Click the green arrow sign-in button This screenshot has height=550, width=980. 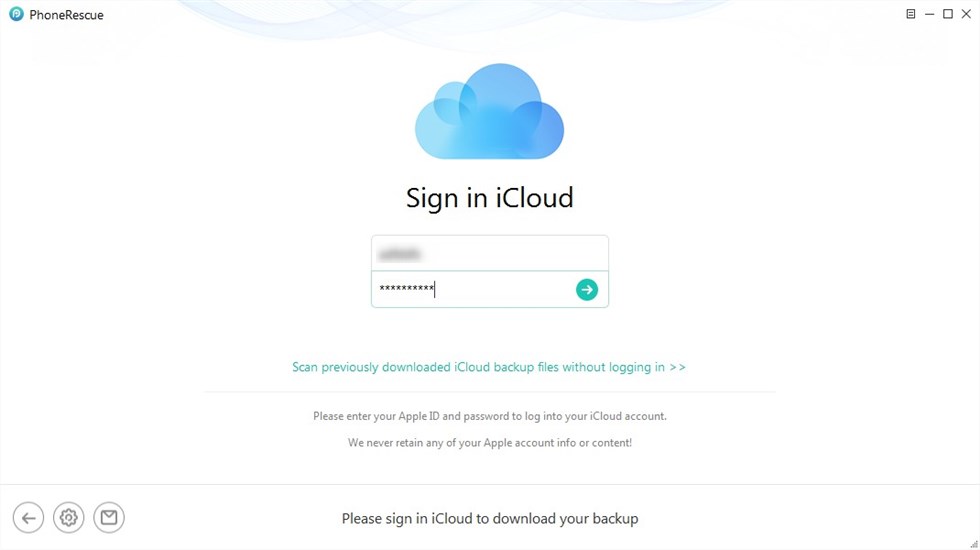[586, 289]
